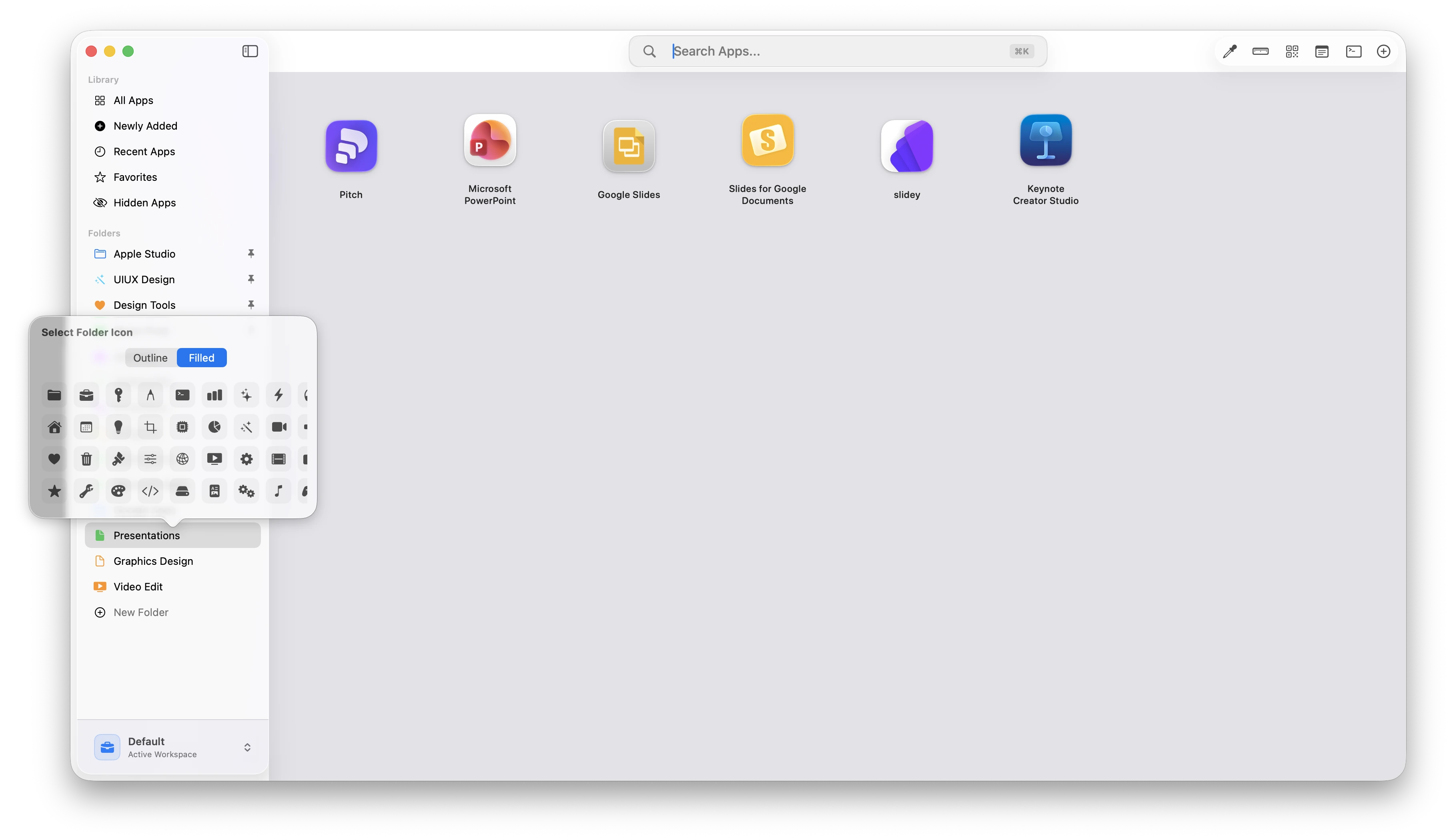
Task: Pick the play display icon for the folder
Action: tap(214, 459)
